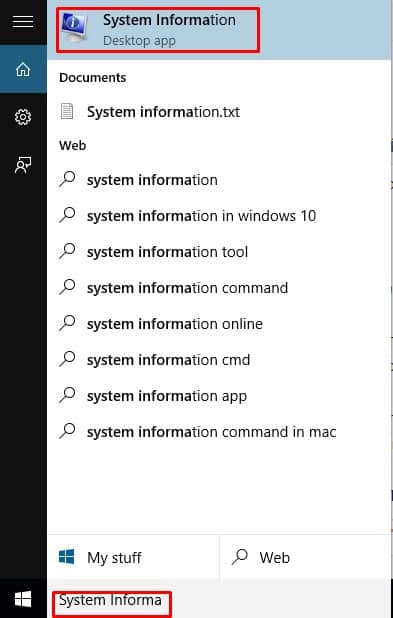Screen dimensions: 393x618
Task: Choose "system information command" web suggestion
Action: 219,288
